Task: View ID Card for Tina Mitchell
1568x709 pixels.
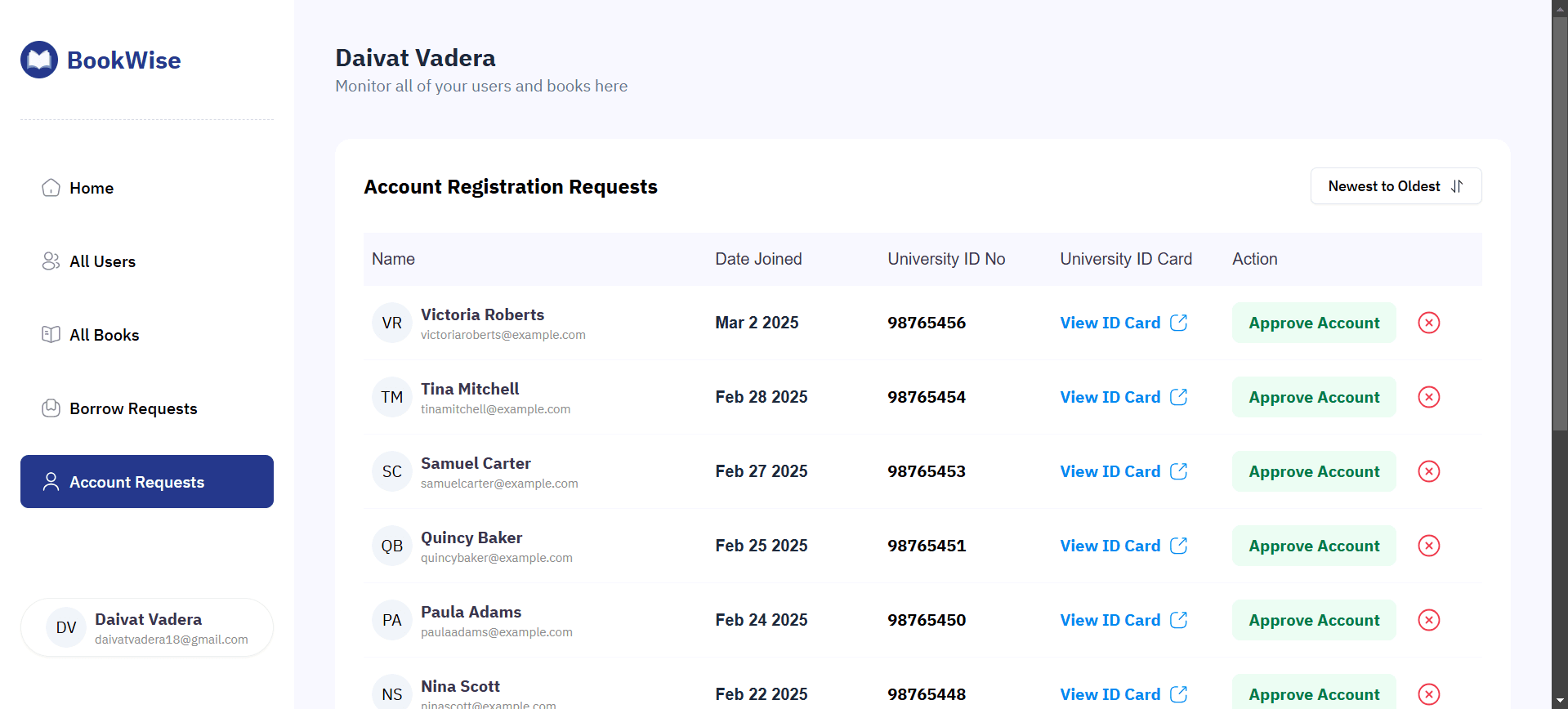Action: 1110,397
